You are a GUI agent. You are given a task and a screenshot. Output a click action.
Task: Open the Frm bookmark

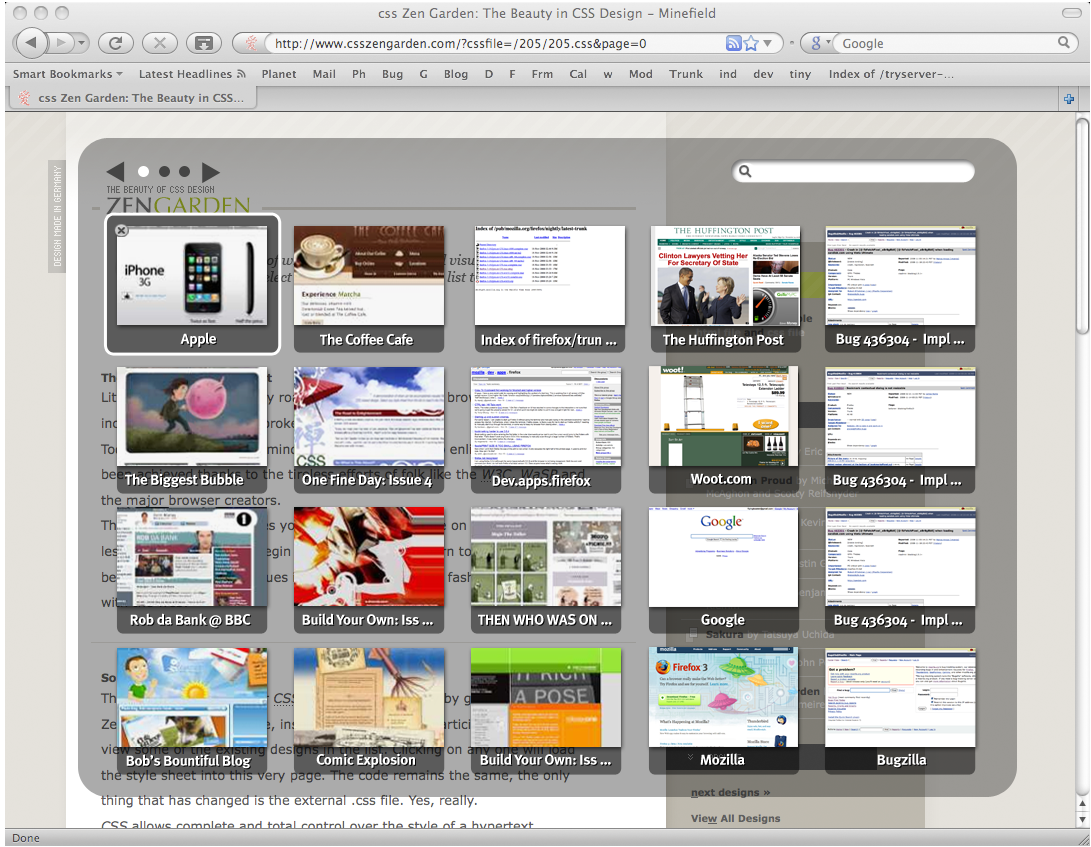coord(542,74)
